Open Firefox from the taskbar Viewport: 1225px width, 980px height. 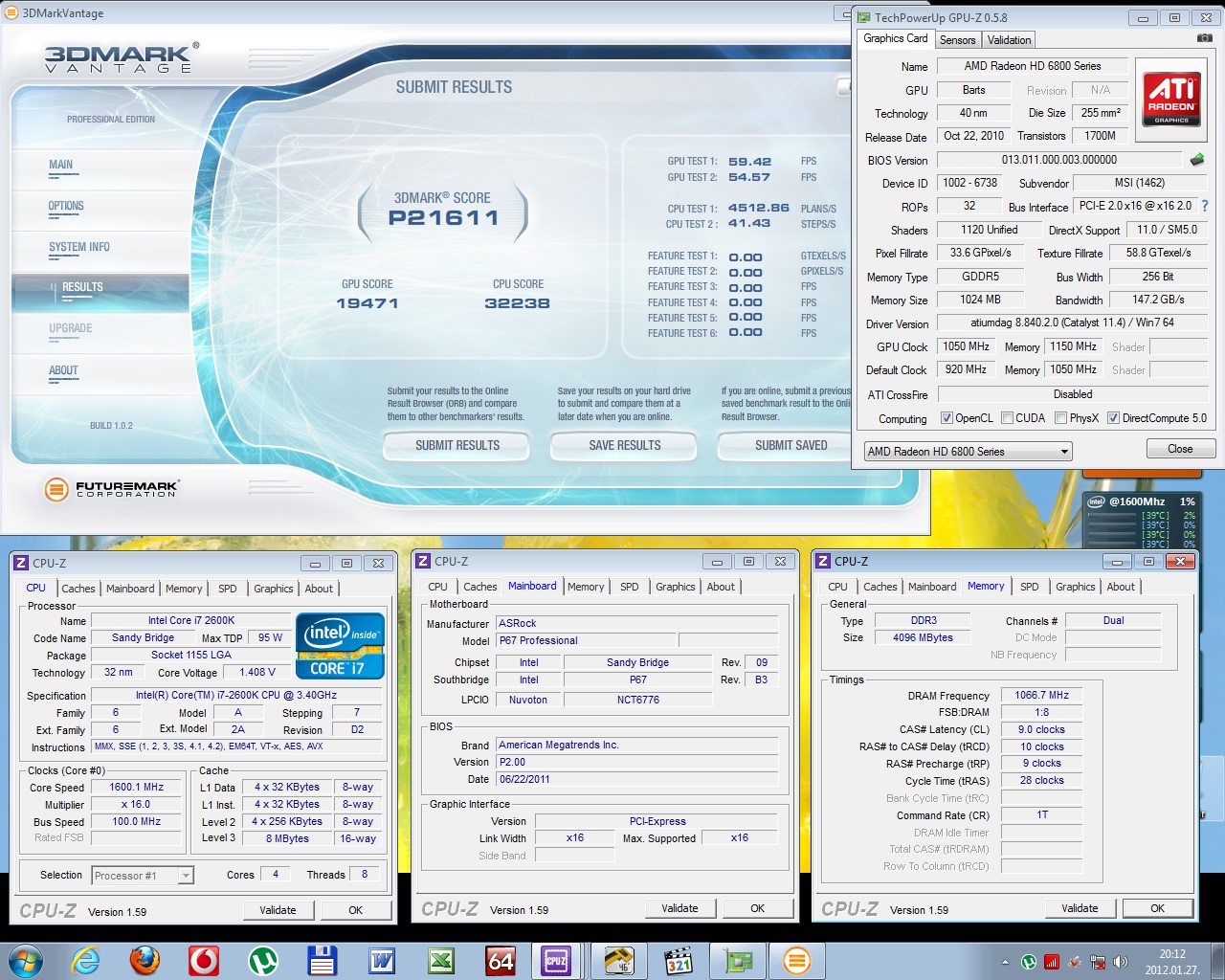coord(145,960)
